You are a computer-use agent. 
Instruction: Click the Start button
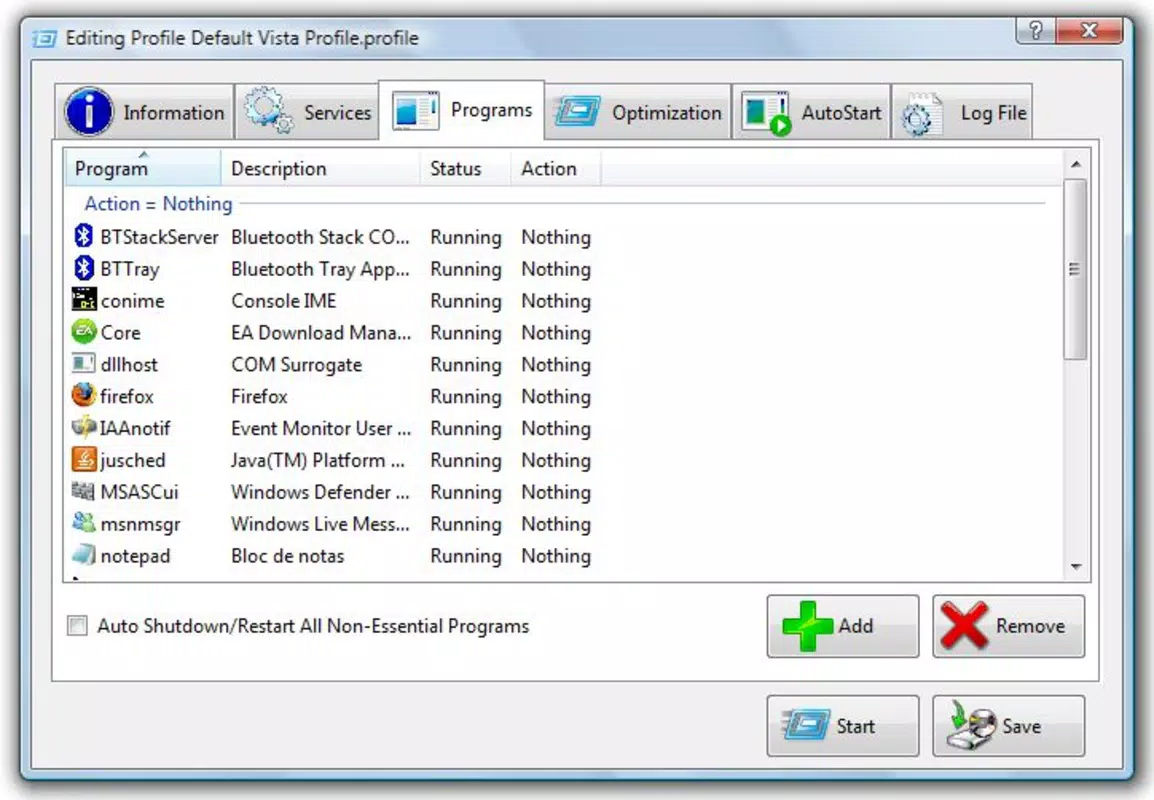tap(843, 726)
